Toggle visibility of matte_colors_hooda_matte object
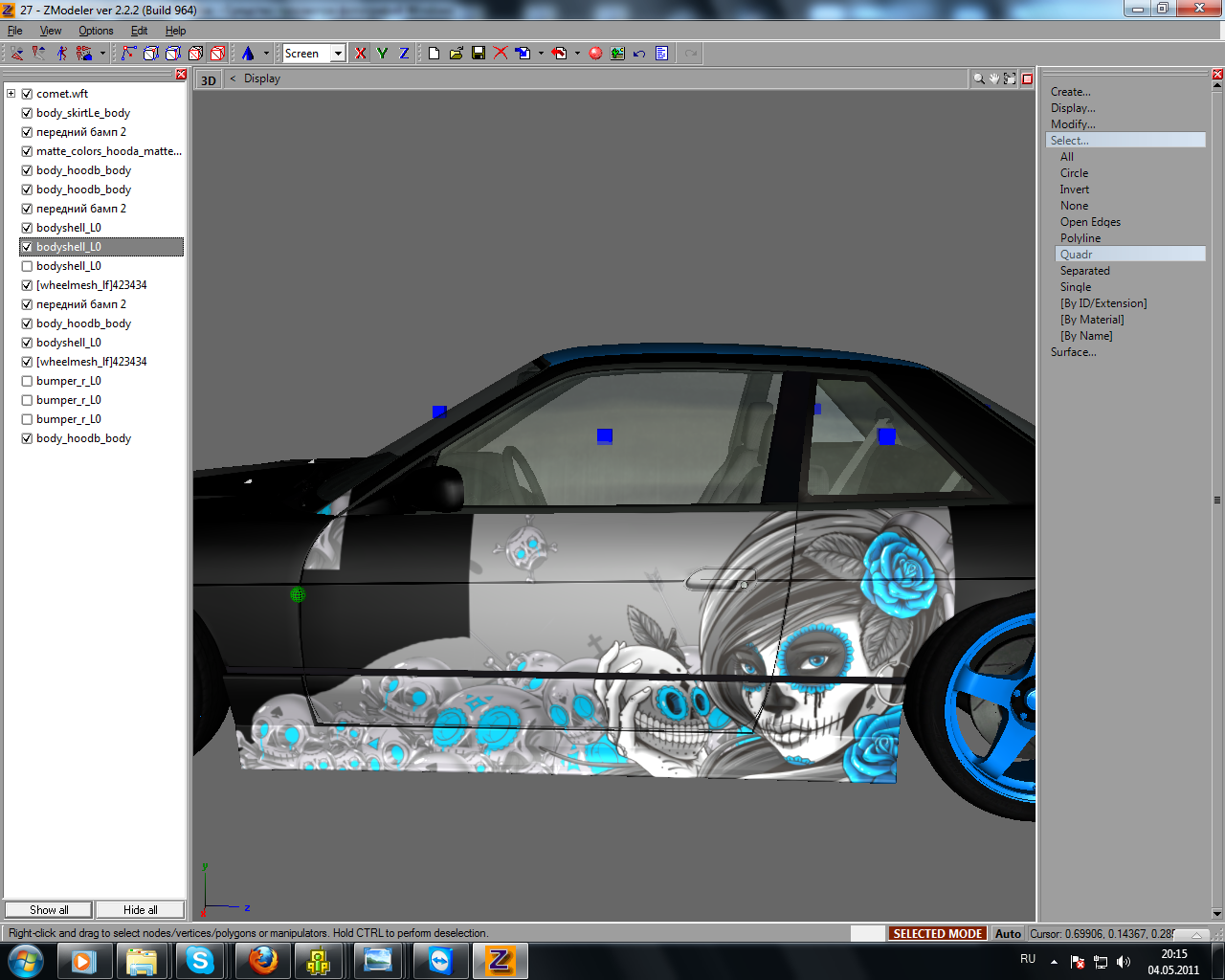The image size is (1225, 980). pos(27,151)
